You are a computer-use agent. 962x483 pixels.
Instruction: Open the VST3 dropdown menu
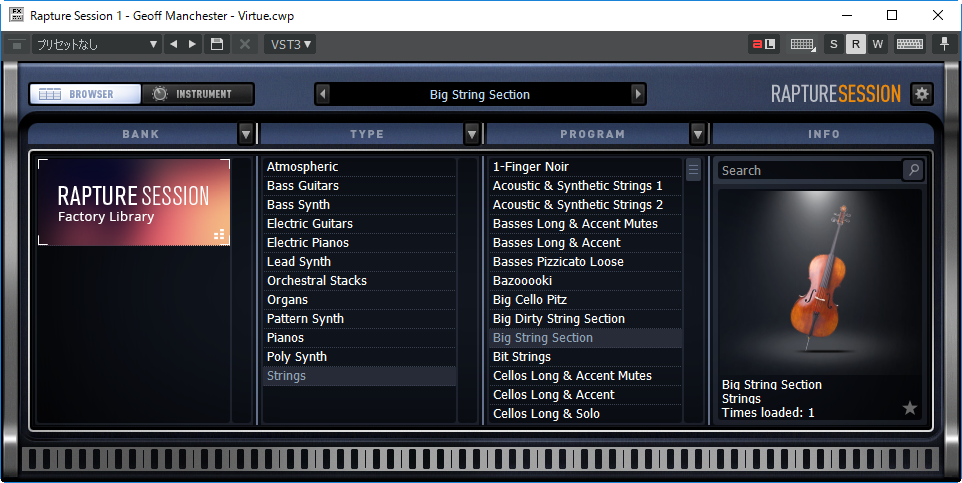[x=290, y=44]
